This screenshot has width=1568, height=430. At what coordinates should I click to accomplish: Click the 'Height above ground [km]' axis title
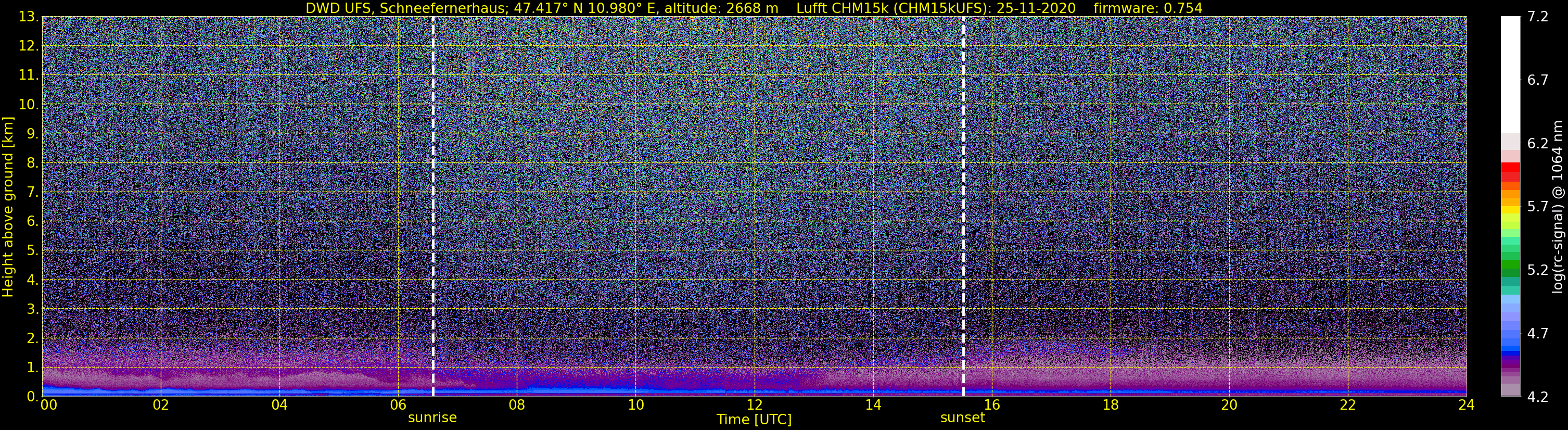[8, 207]
